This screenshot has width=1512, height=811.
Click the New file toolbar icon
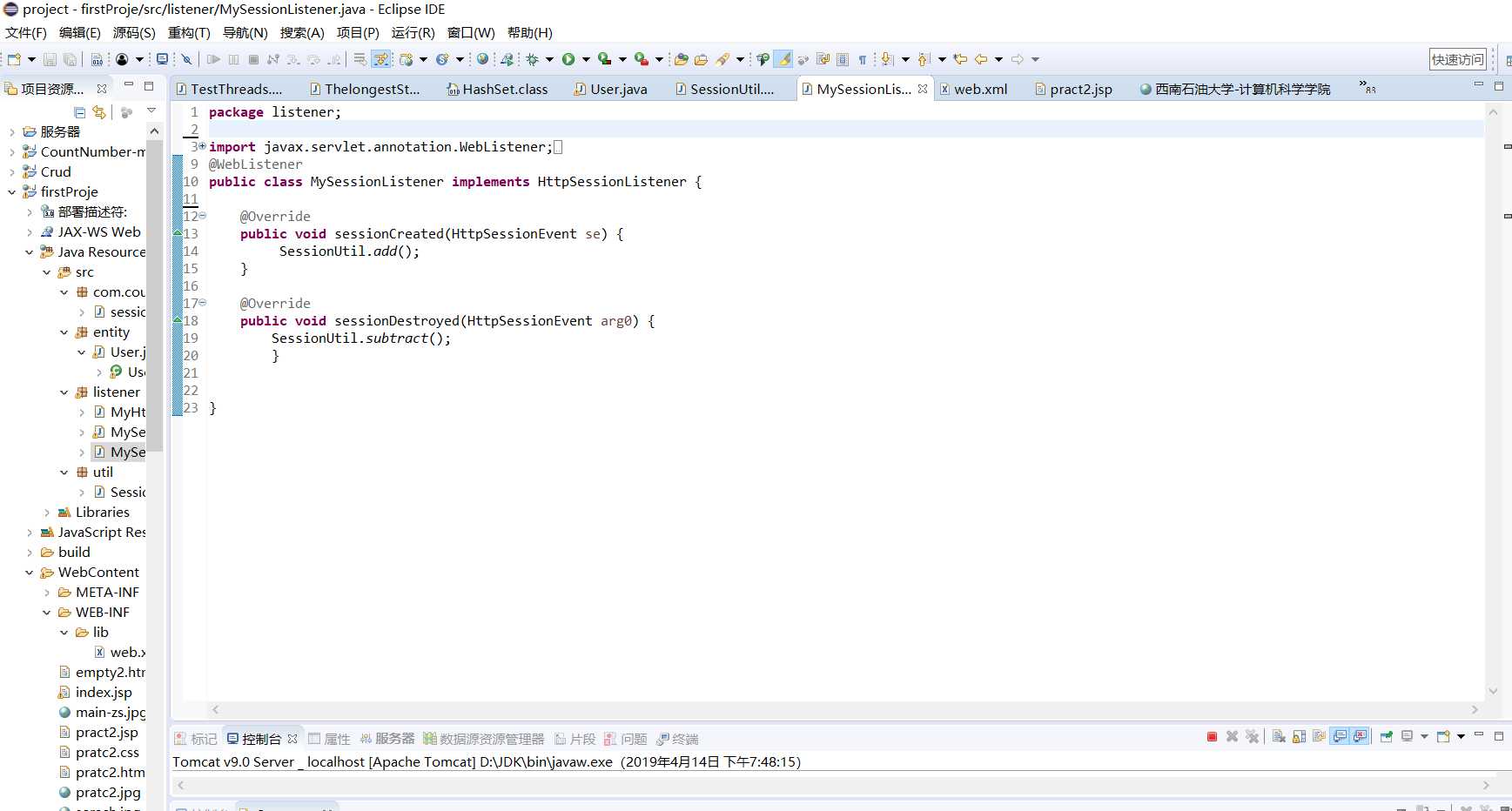pos(14,59)
